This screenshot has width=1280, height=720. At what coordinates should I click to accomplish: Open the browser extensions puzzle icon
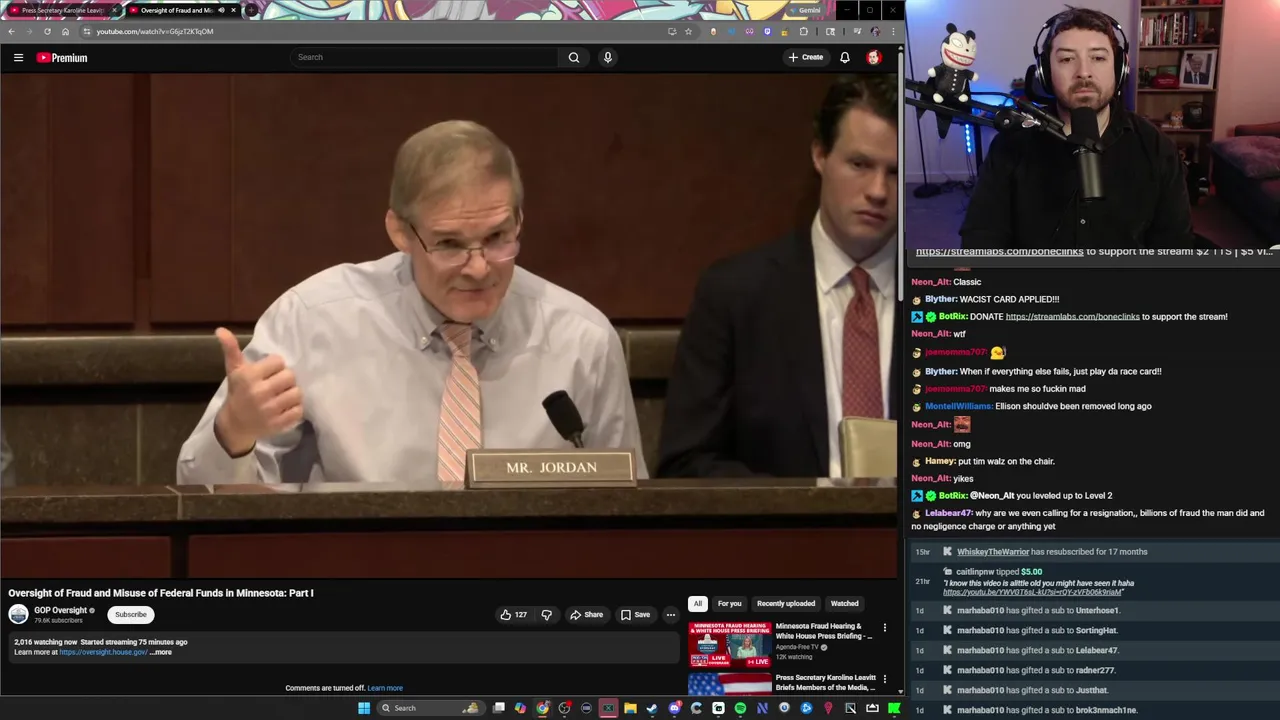coord(804,31)
